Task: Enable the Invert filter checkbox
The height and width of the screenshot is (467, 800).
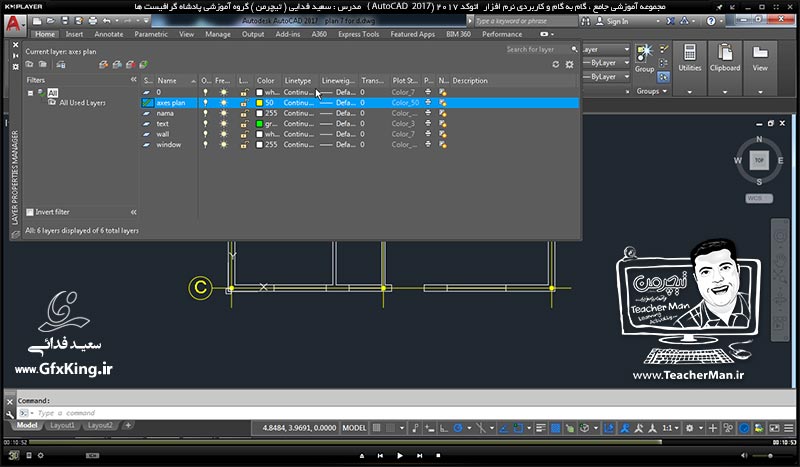Action: coord(30,212)
